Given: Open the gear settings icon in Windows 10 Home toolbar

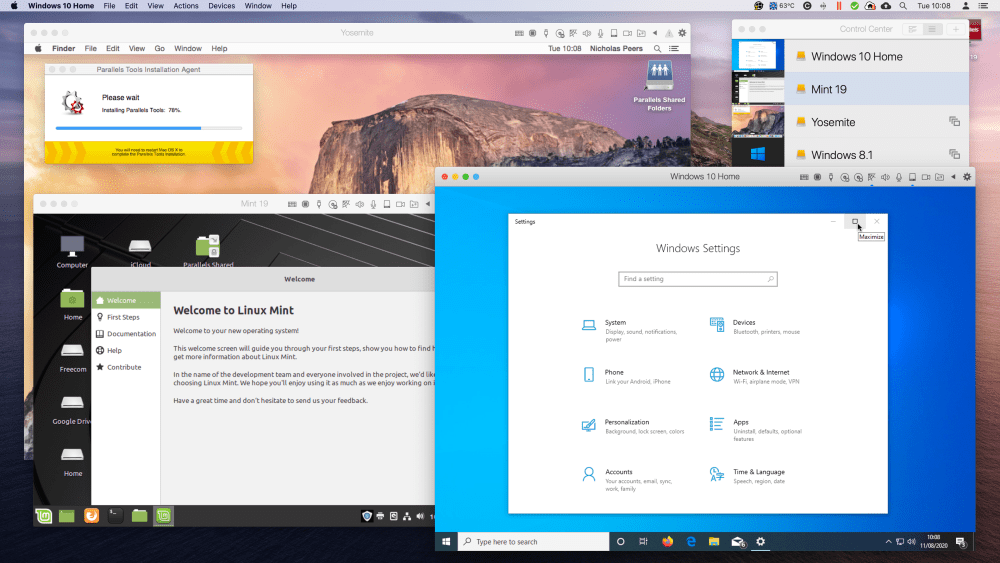Looking at the screenshot, I should tap(967, 177).
